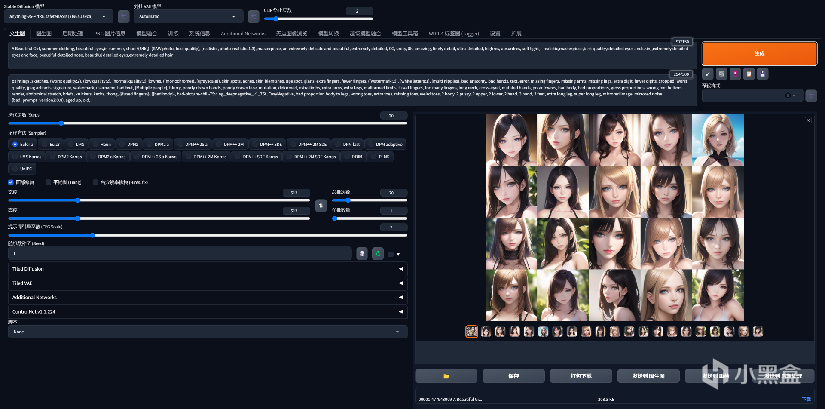Open the script dropdown showing None

coord(208,332)
